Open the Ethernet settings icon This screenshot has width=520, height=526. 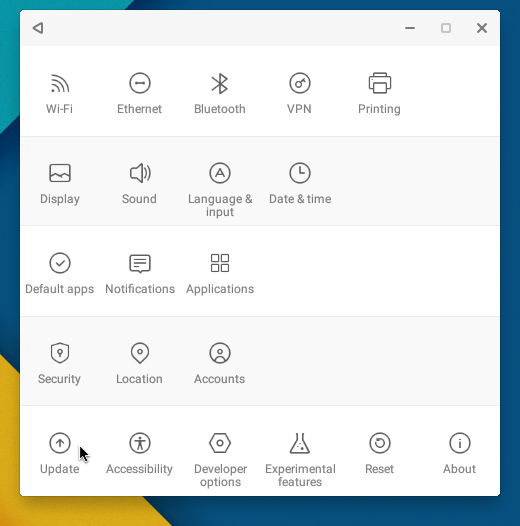pyautogui.click(x=140, y=83)
